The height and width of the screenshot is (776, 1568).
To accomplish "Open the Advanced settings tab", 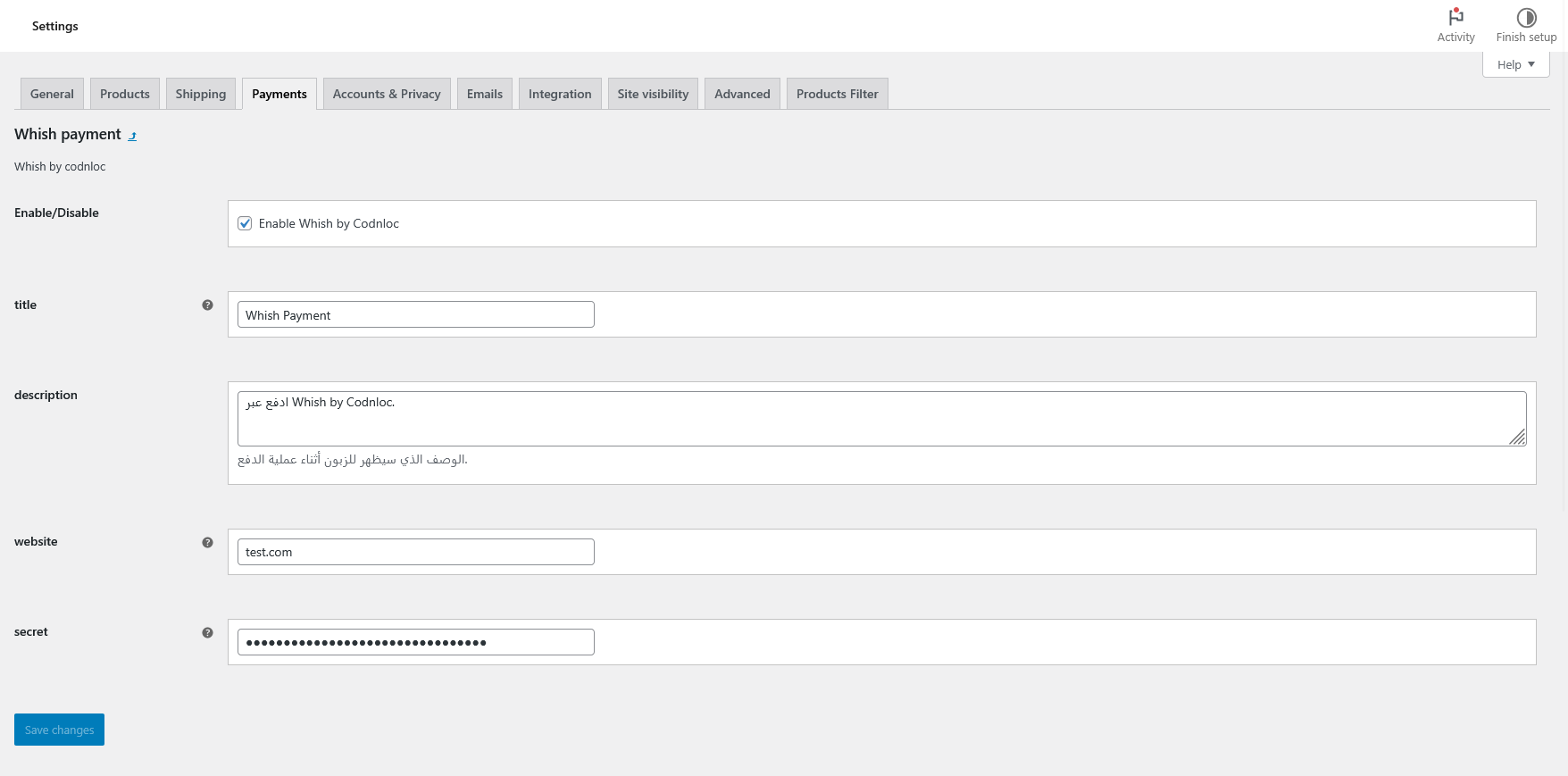I will (742, 94).
